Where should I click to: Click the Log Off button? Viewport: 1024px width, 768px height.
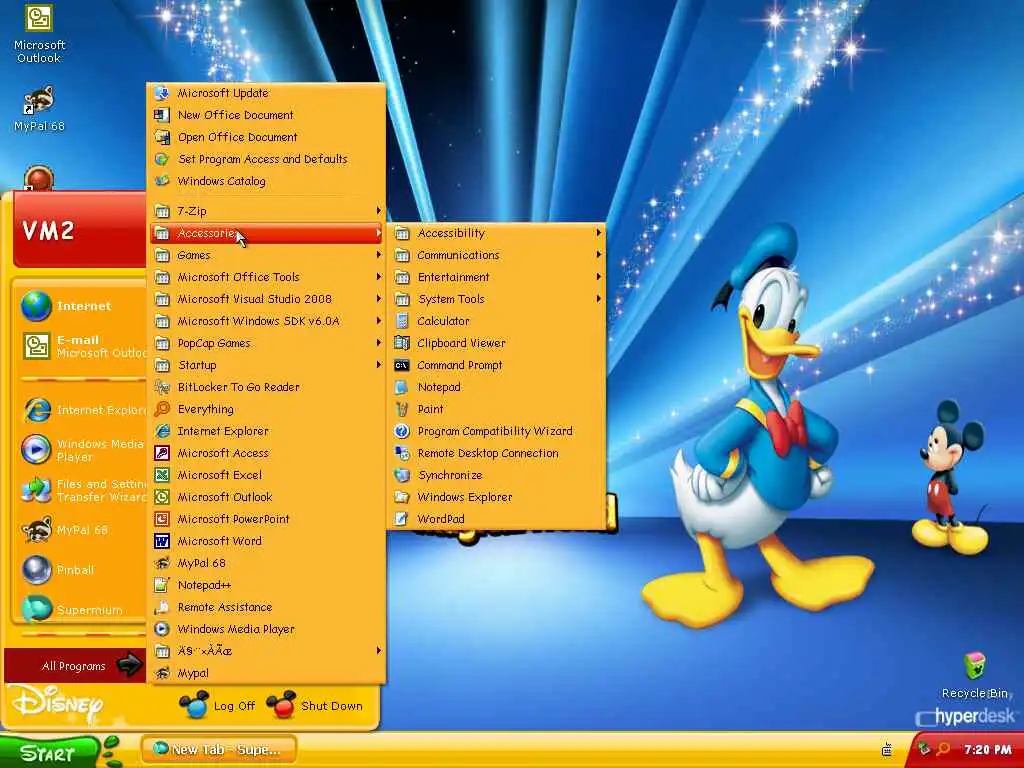217,706
